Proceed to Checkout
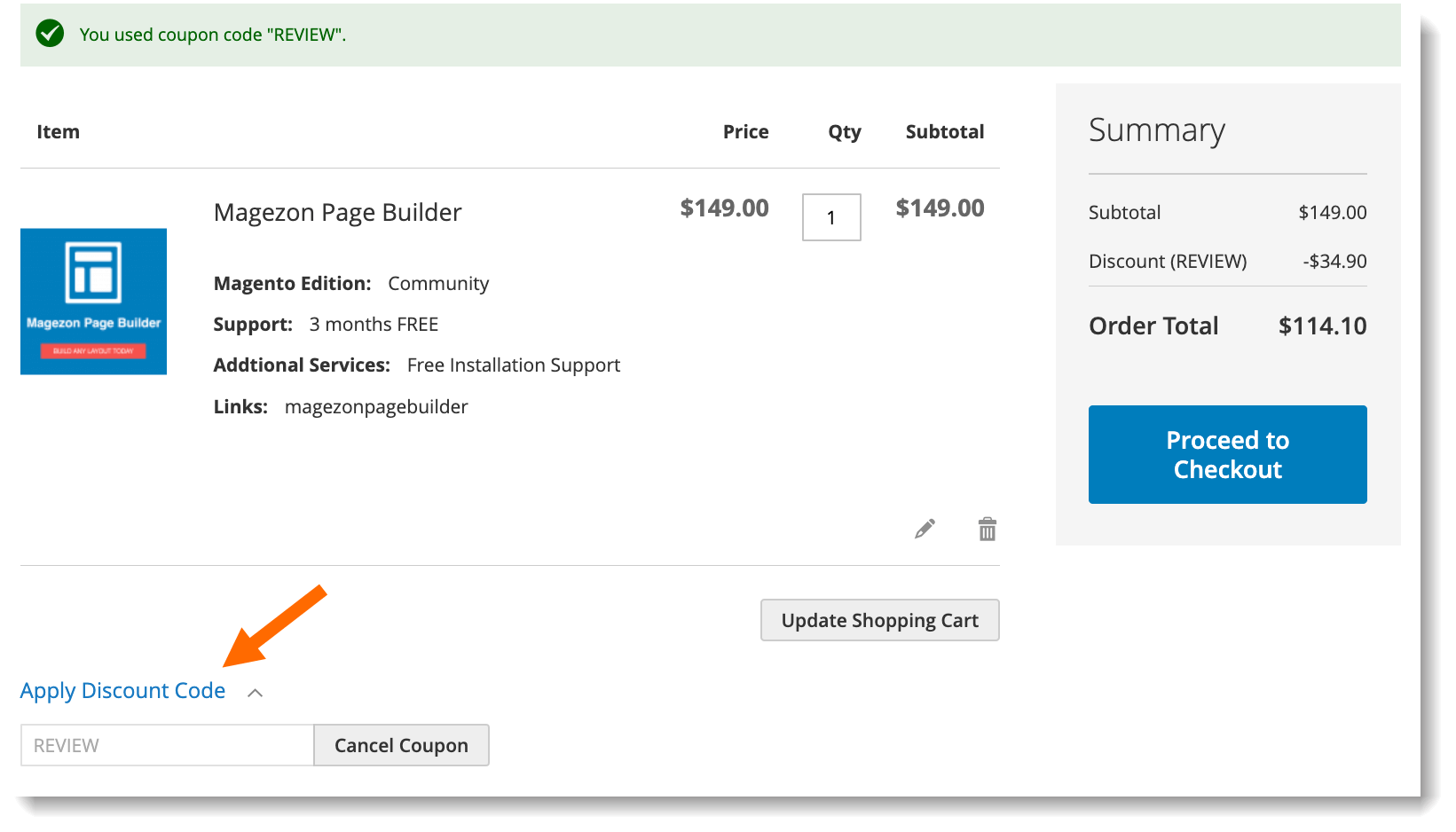Screen dimensions: 1456x832 [x=1227, y=454]
